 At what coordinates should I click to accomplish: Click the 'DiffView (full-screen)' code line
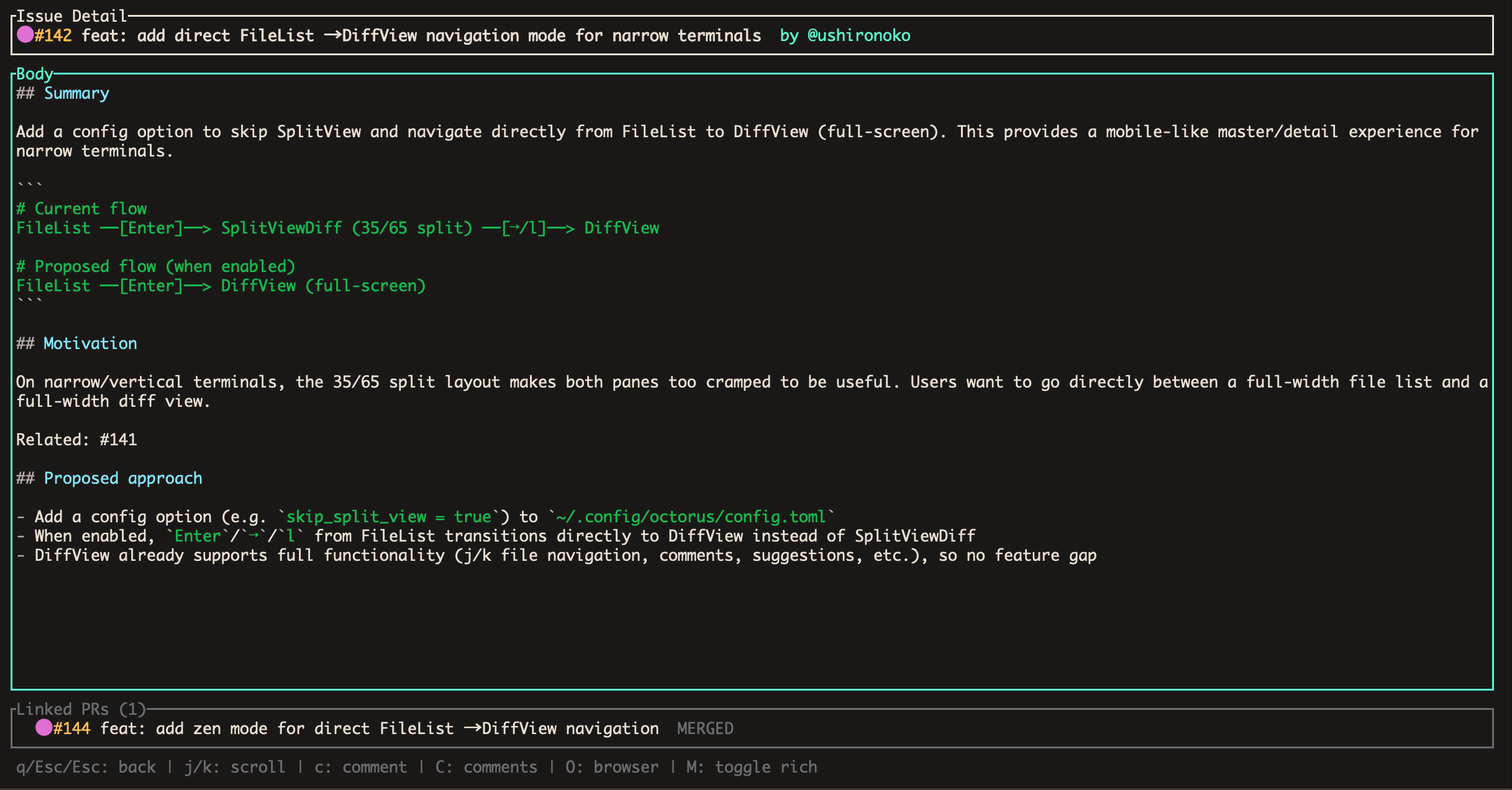tap(324, 286)
